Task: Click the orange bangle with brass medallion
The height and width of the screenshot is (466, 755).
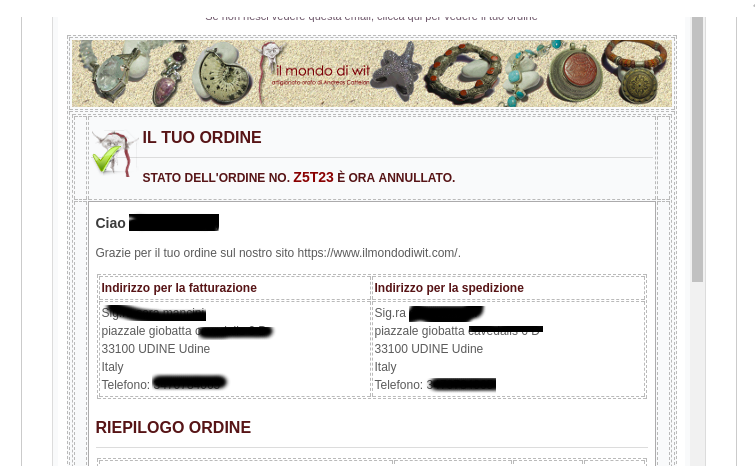Action: coord(637,72)
